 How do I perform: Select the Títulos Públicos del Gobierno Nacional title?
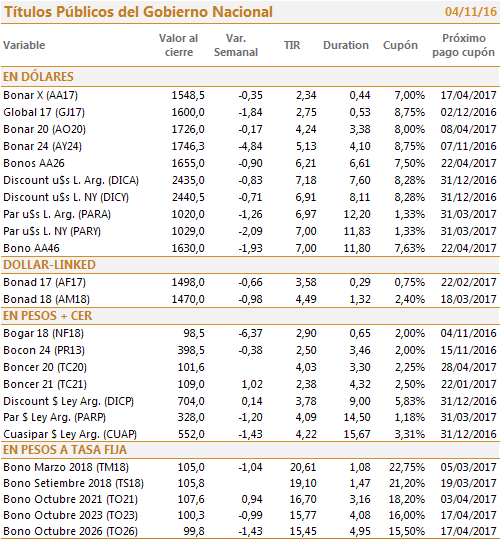(x=138, y=12)
